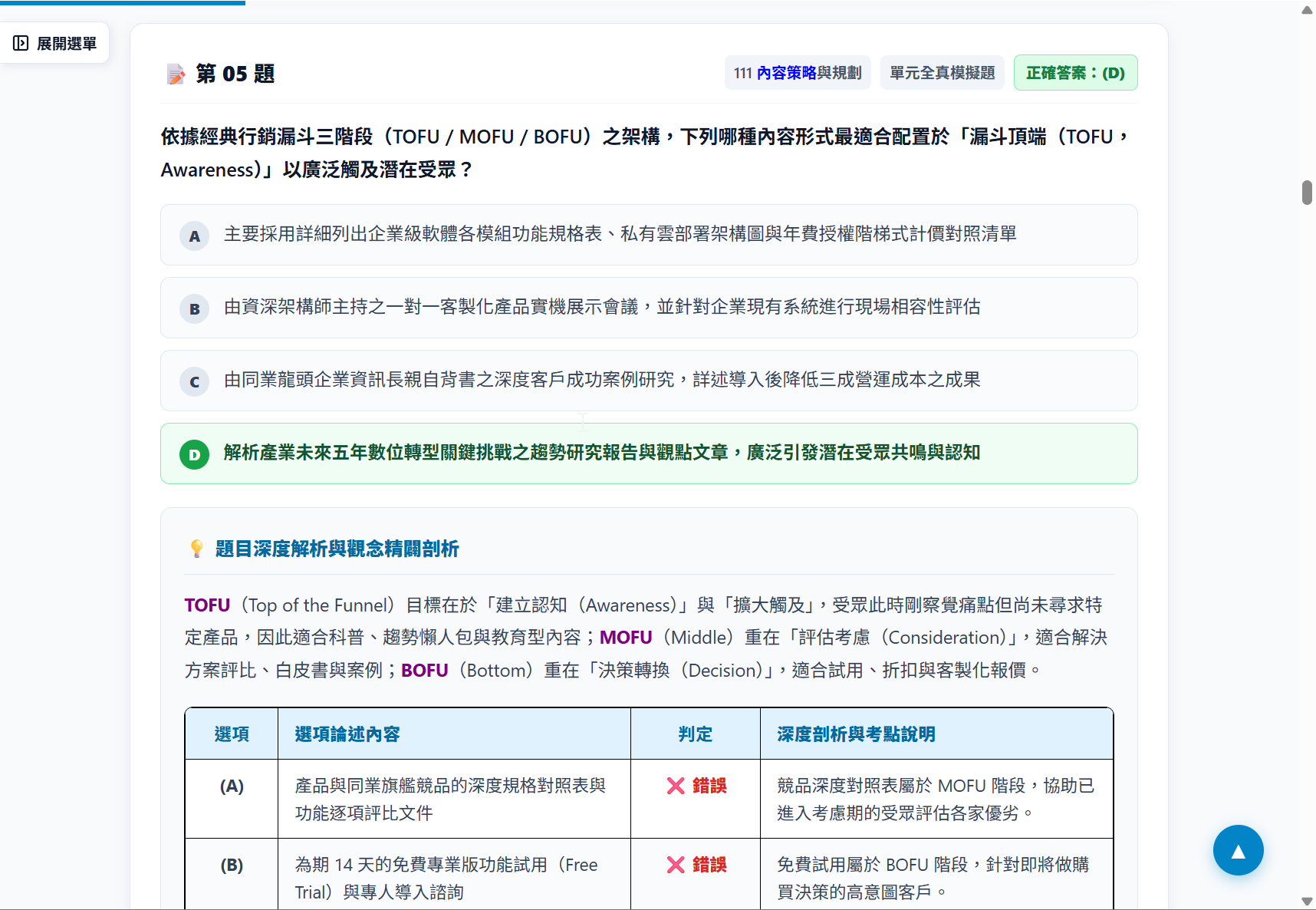Click the 選項論述內容 column header
Screen dimensions: 1316x910
(454, 734)
